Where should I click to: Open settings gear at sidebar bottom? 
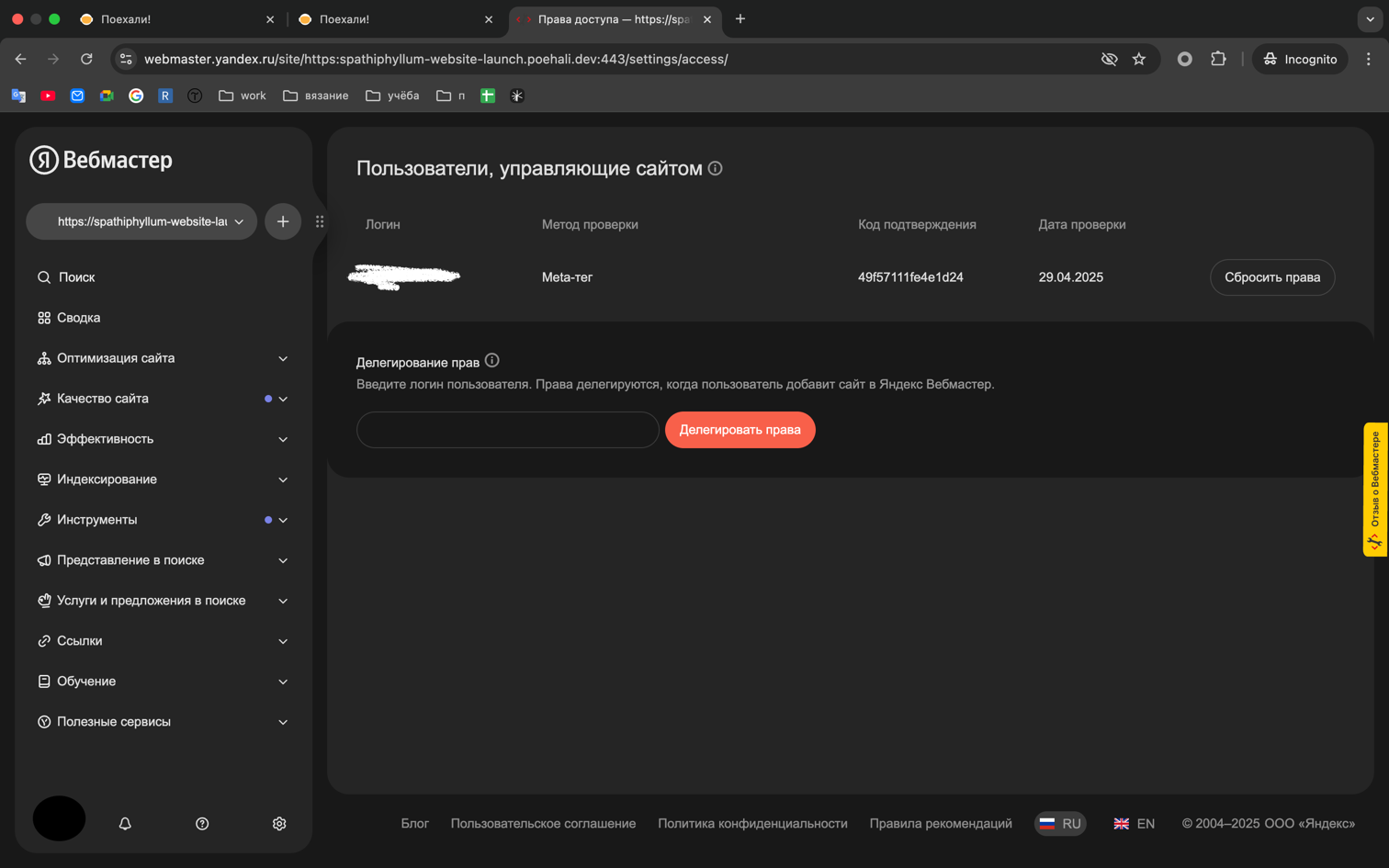[278, 823]
